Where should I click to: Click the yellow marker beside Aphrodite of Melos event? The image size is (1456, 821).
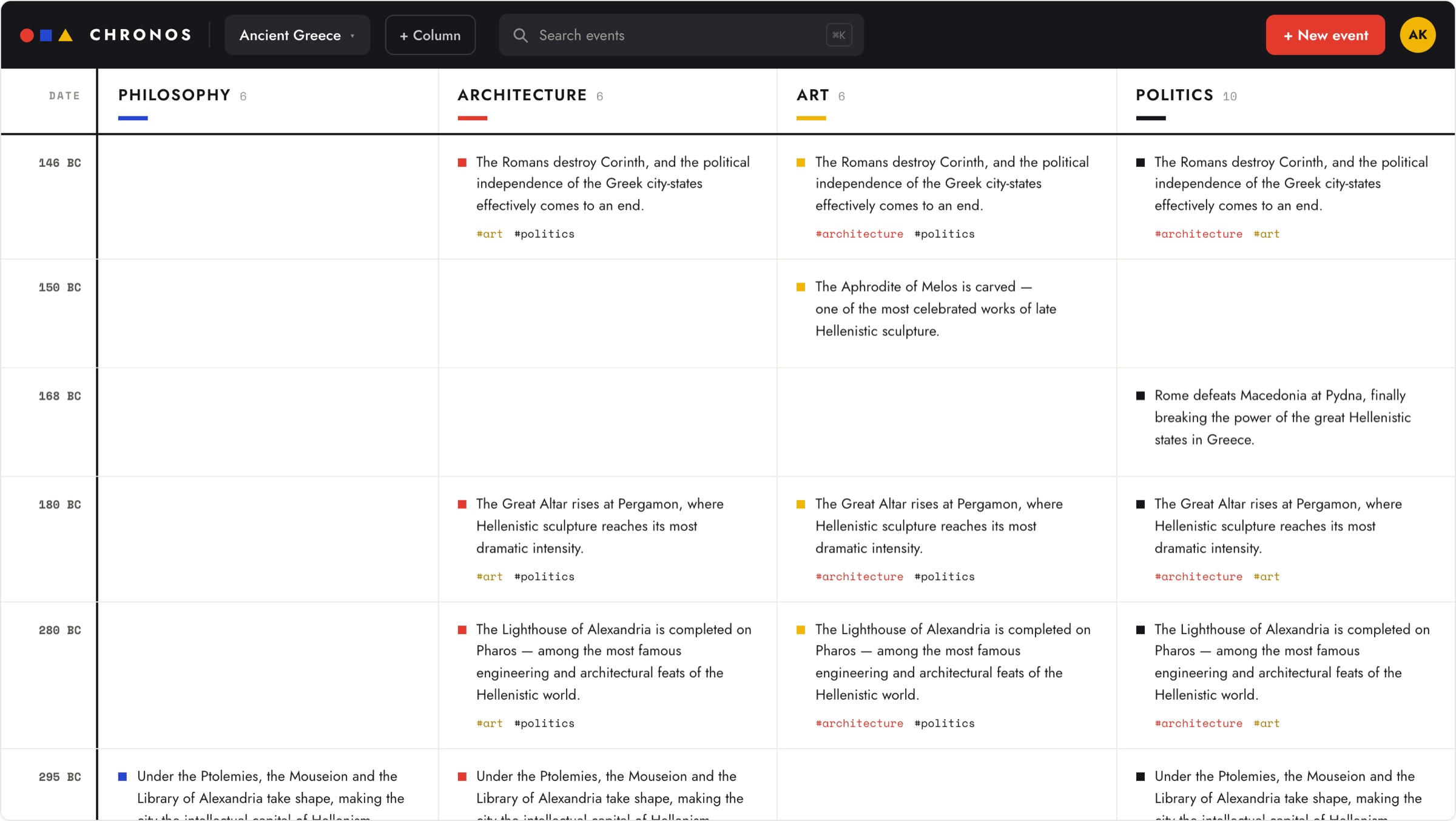pyautogui.click(x=801, y=287)
